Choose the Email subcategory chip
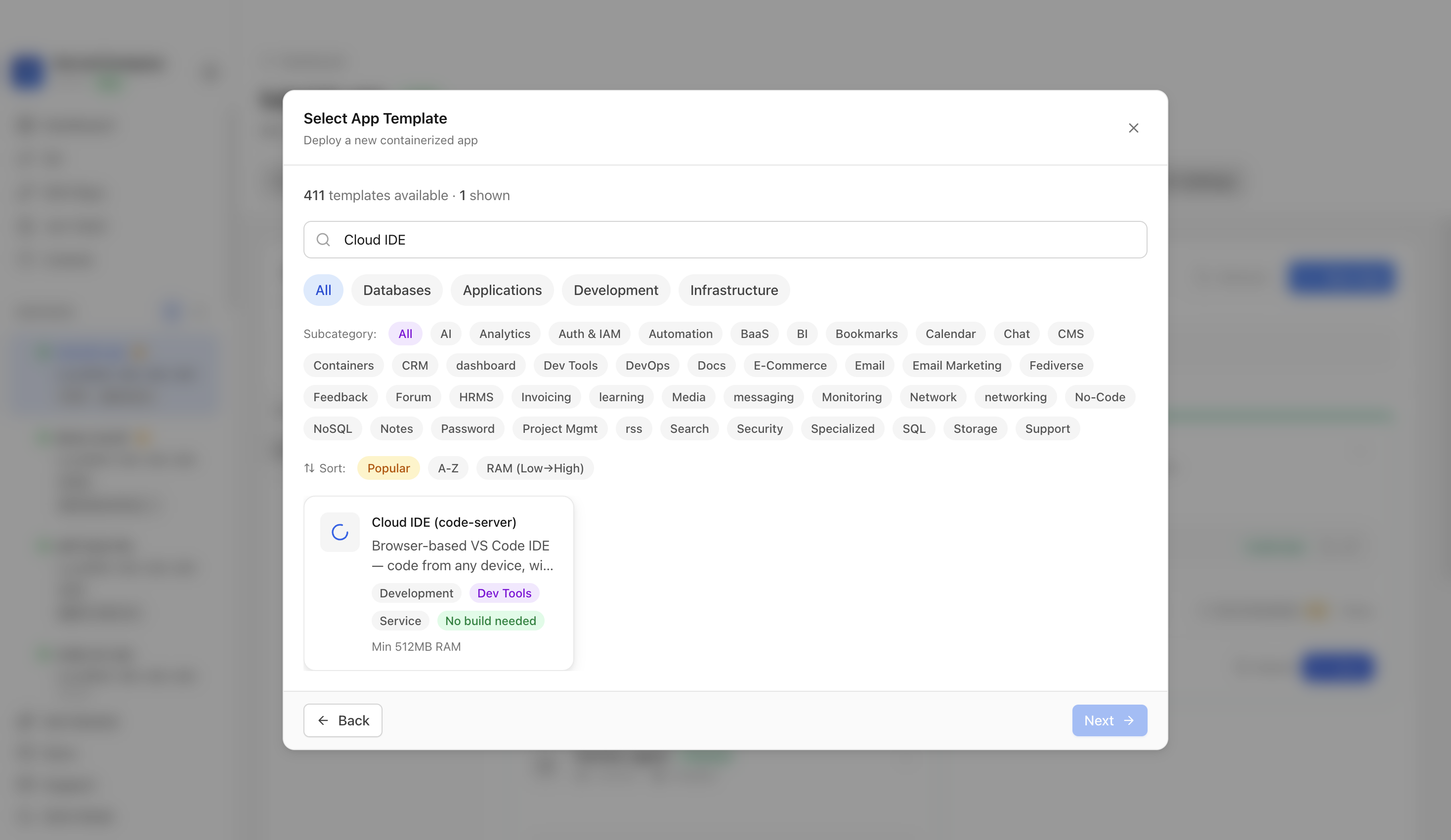 (x=869, y=366)
